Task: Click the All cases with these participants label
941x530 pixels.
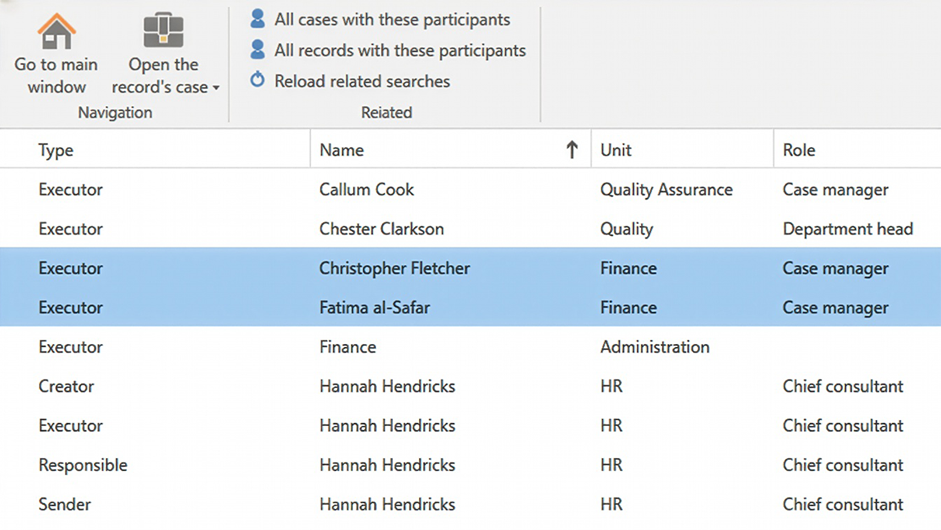Action: click(x=392, y=20)
